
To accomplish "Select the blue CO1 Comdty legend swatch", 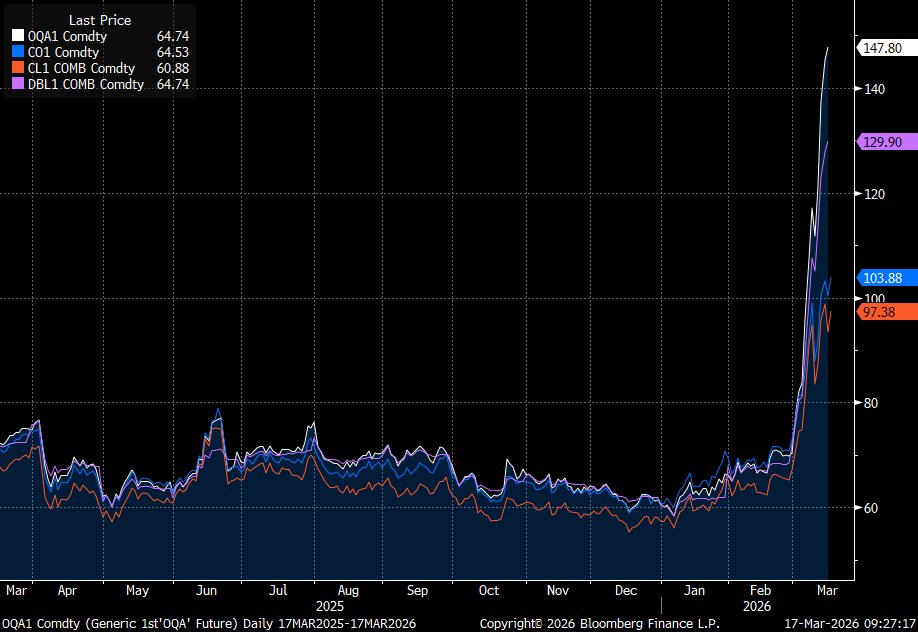I will [17, 52].
